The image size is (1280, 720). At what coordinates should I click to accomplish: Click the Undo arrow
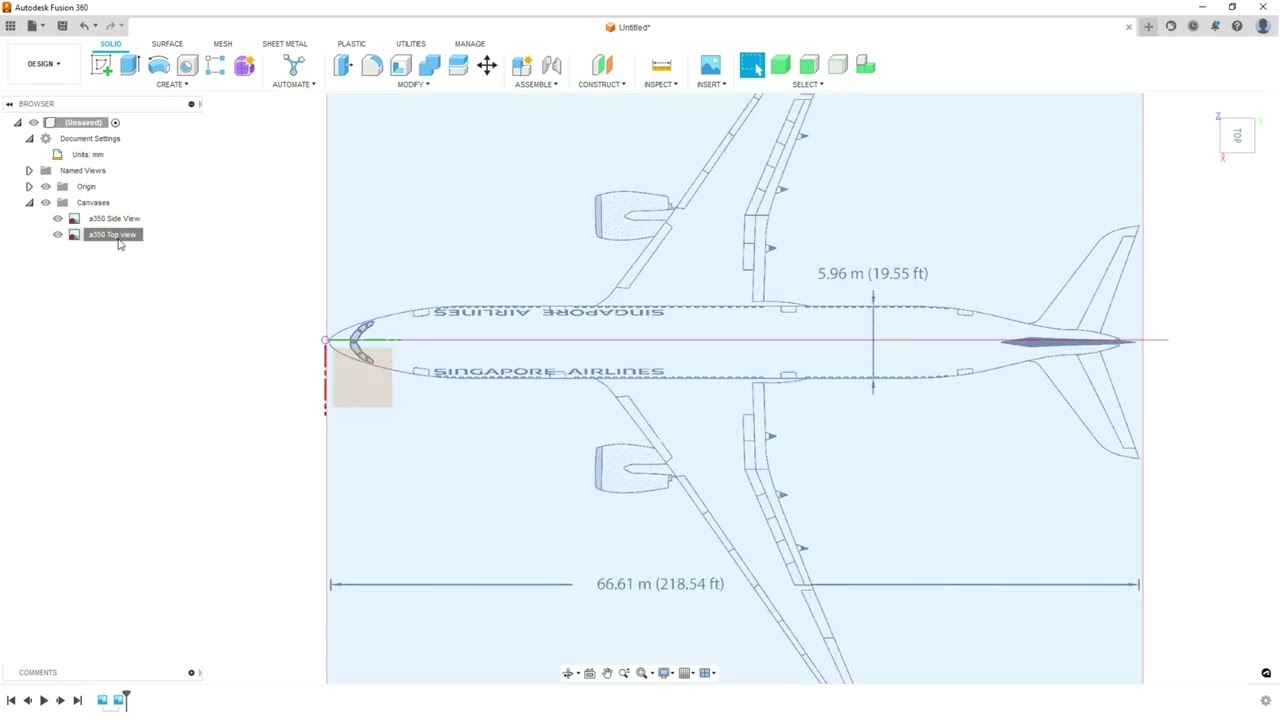point(85,26)
